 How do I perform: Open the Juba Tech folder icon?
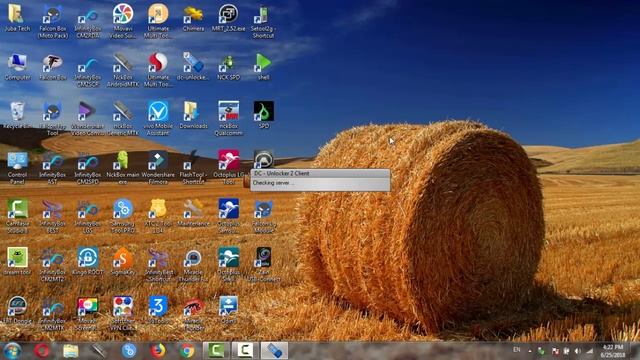point(17,18)
